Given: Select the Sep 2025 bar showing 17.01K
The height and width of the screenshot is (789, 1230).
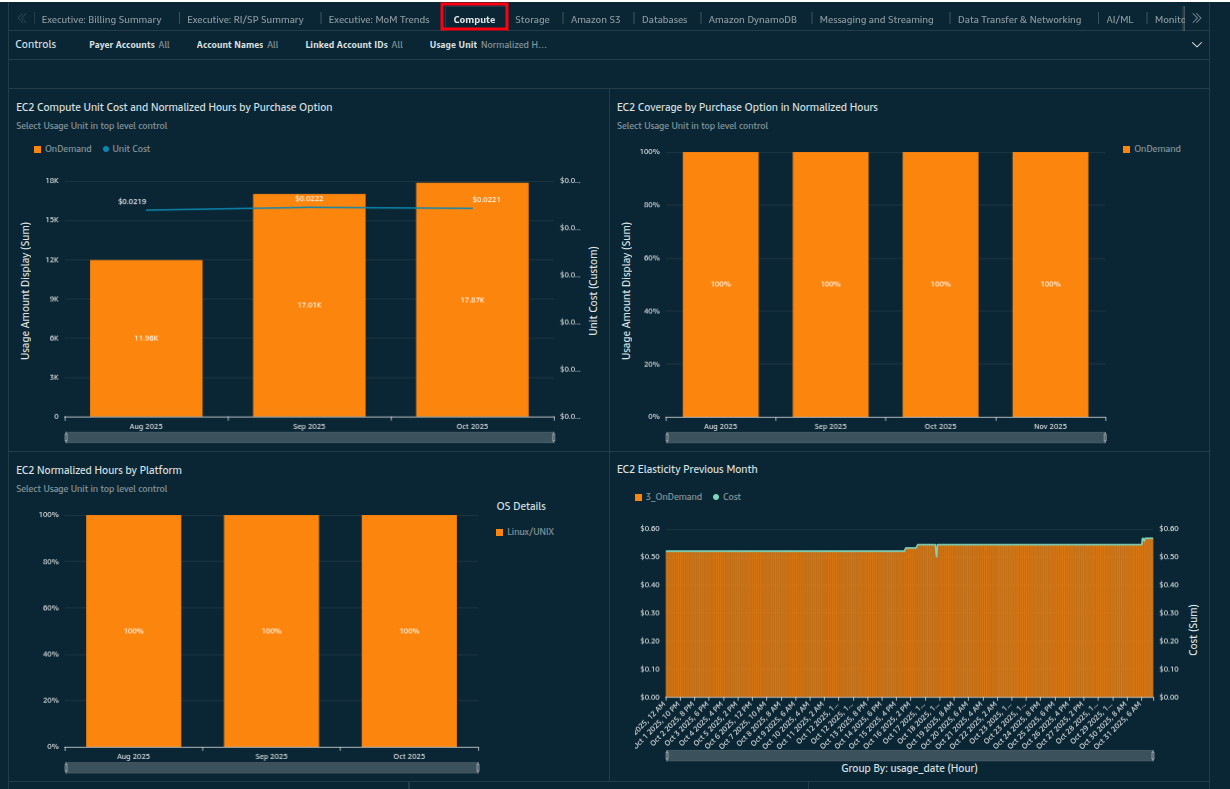Looking at the screenshot, I should coord(309,305).
